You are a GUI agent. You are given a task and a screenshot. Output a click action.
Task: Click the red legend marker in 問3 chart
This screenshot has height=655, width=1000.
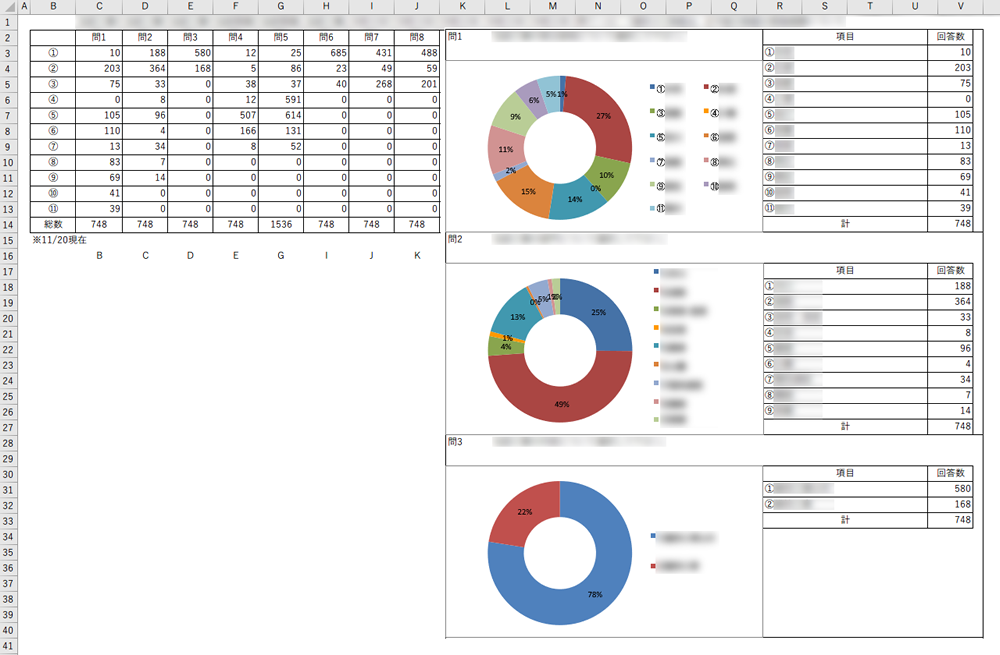(x=654, y=567)
